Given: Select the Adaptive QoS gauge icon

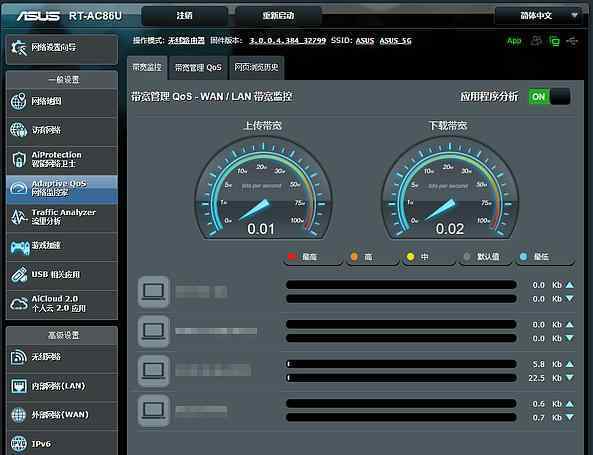Looking at the screenshot, I should [19, 188].
